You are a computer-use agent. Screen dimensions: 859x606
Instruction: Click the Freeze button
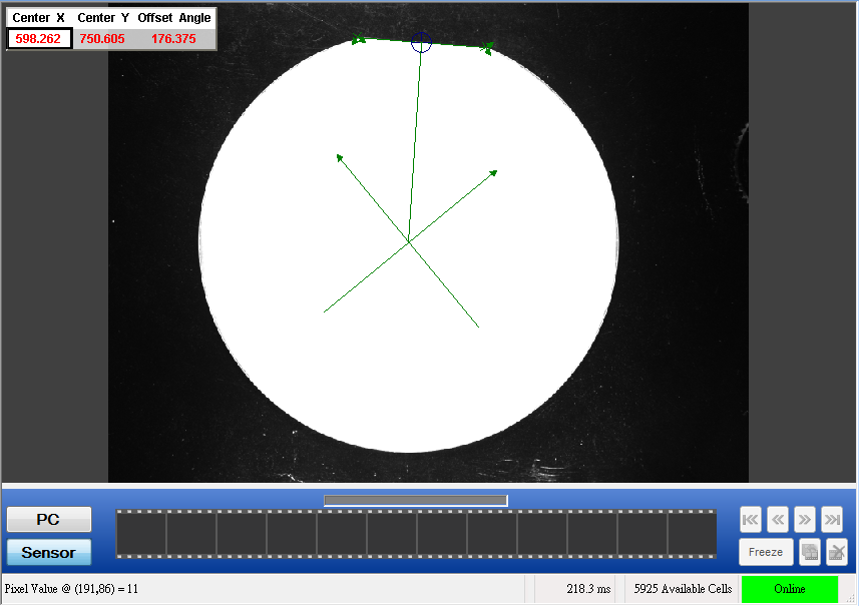(765, 552)
